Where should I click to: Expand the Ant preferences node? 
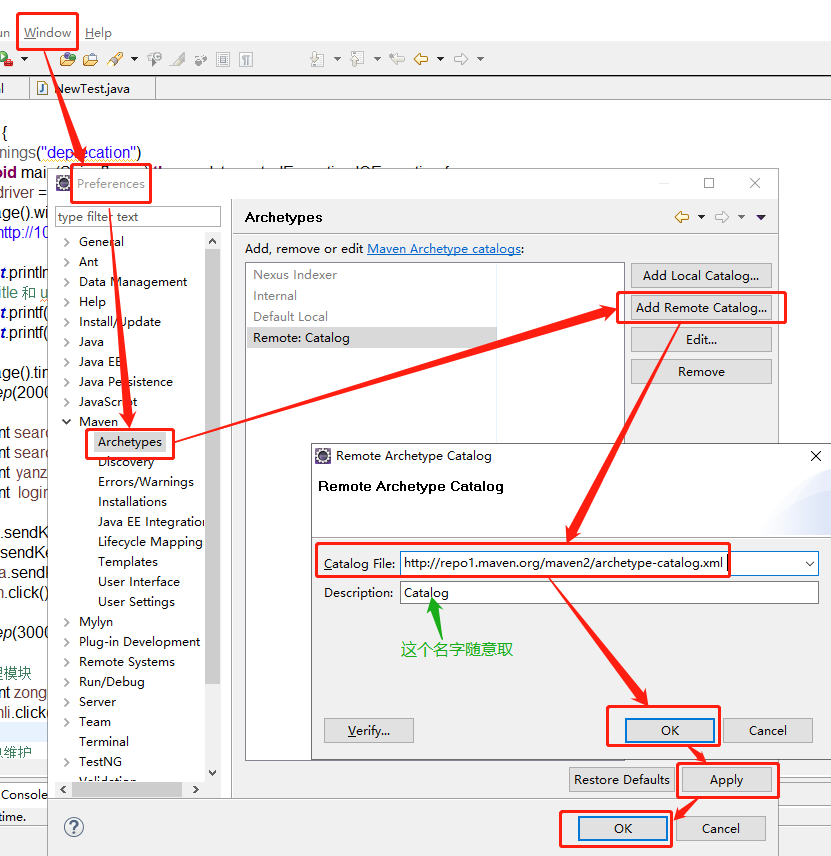click(x=67, y=262)
